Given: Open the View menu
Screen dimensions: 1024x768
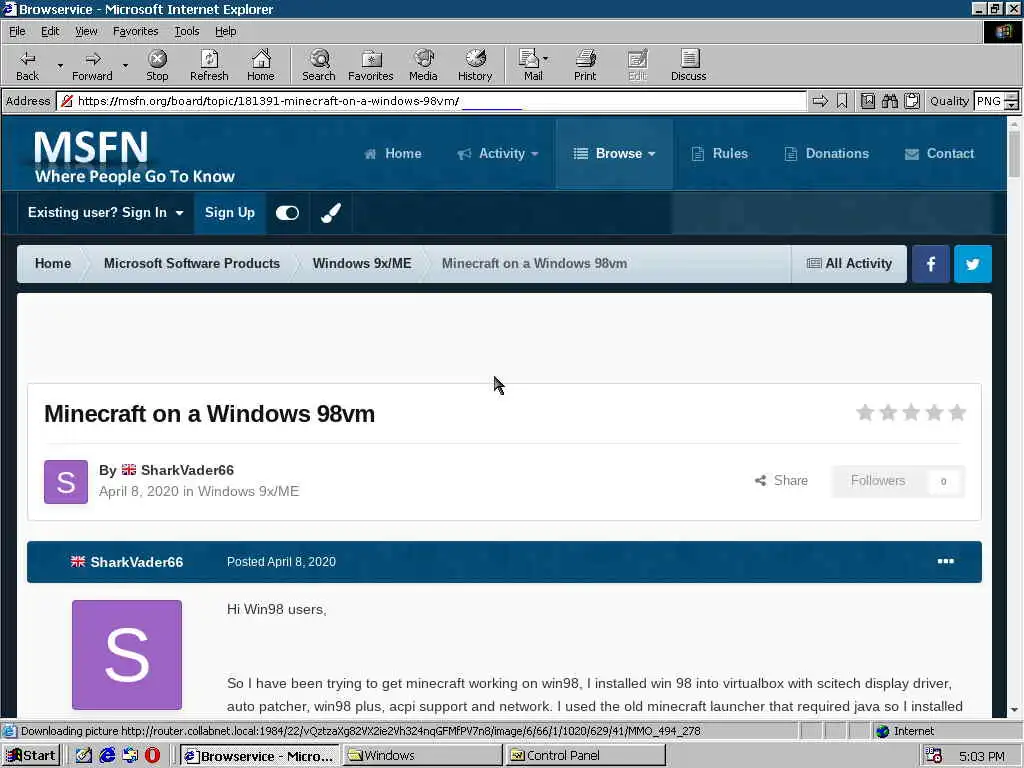Looking at the screenshot, I should click(x=86, y=31).
